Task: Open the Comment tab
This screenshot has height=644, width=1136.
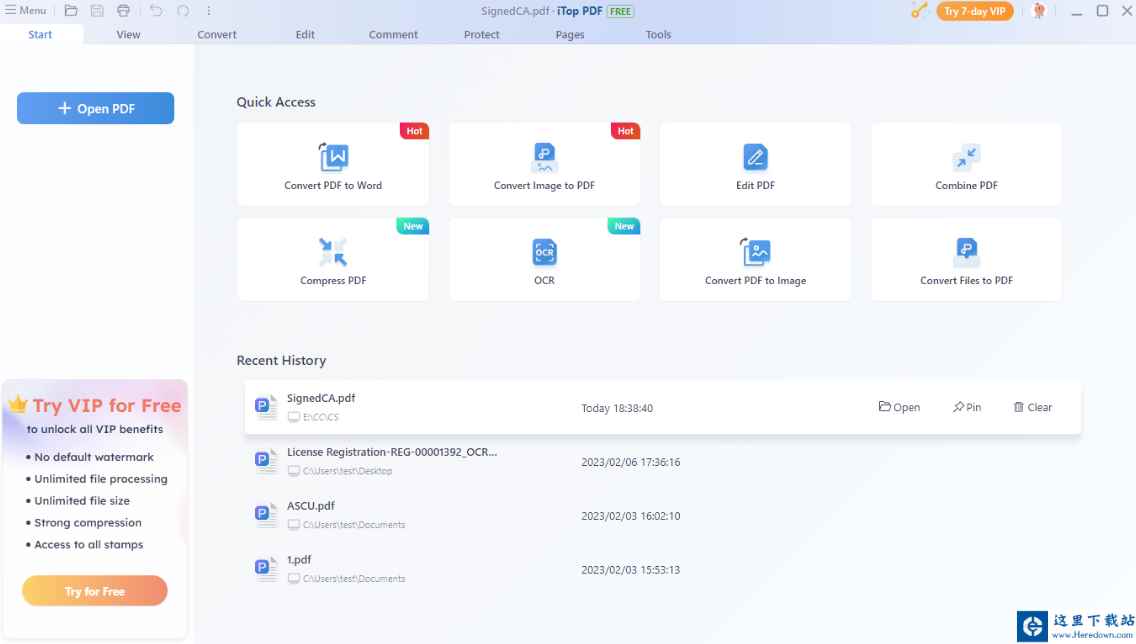Action: point(393,35)
